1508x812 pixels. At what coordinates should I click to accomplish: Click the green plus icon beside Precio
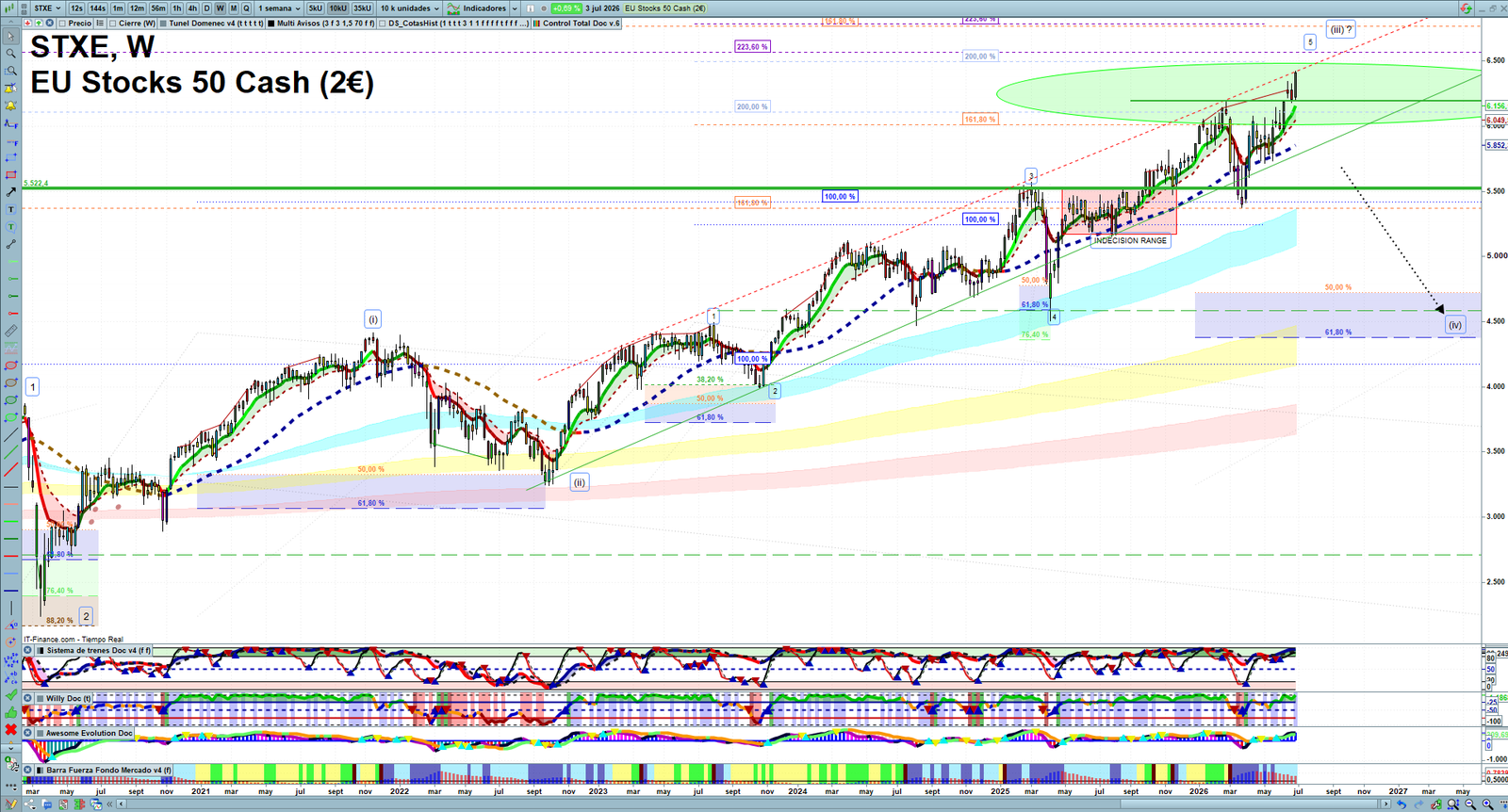click(39, 23)
